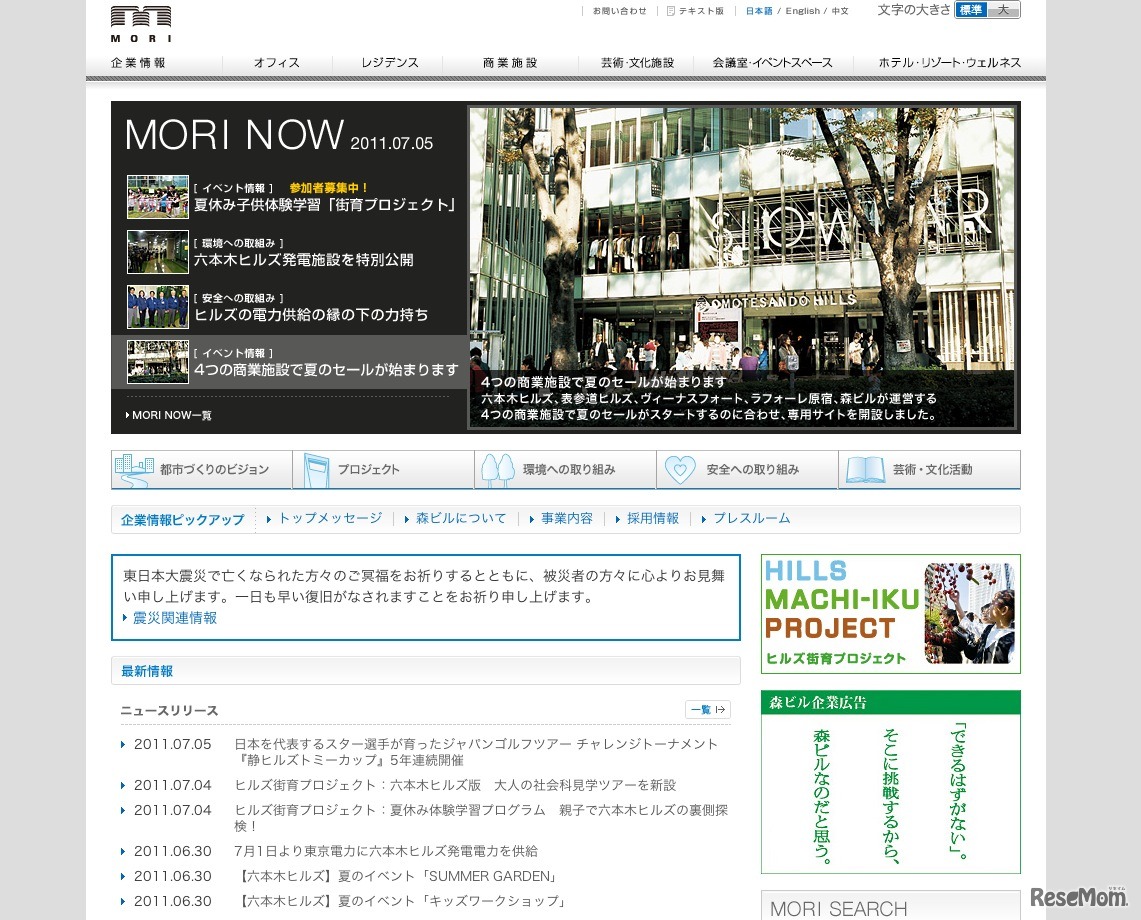Select the 夏のセール thumbnail
The width and height of the screenshot is (1141, 920).
(x=158, y=362)
